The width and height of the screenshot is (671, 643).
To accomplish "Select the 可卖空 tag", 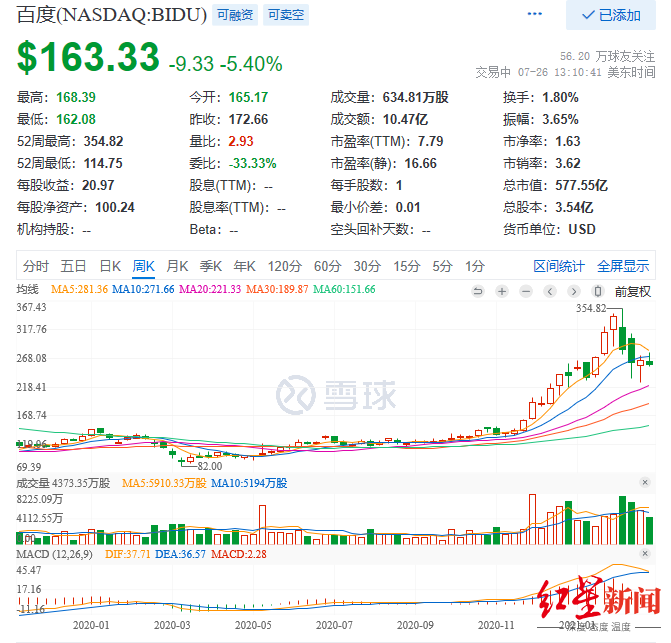I will point(286,15).
